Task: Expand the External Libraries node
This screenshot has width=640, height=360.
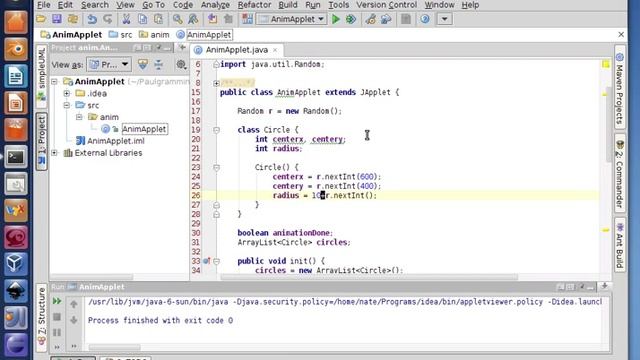Action: [x=54, y=153]
